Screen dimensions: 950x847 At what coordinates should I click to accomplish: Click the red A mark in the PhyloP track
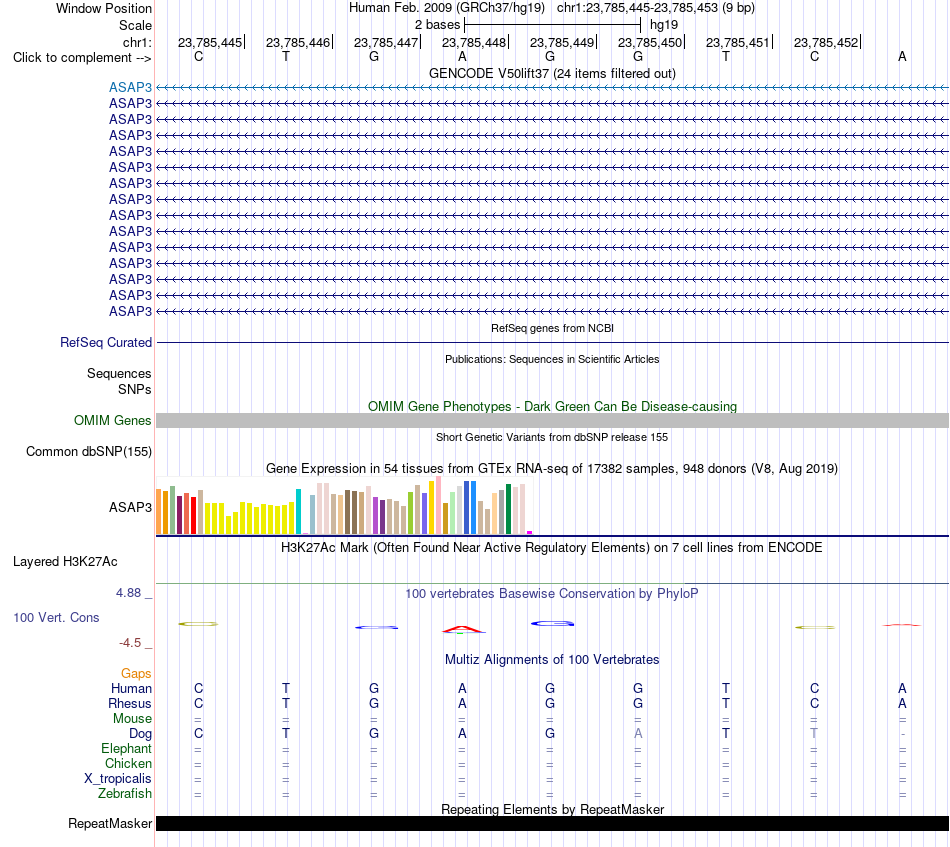point(463,630)
